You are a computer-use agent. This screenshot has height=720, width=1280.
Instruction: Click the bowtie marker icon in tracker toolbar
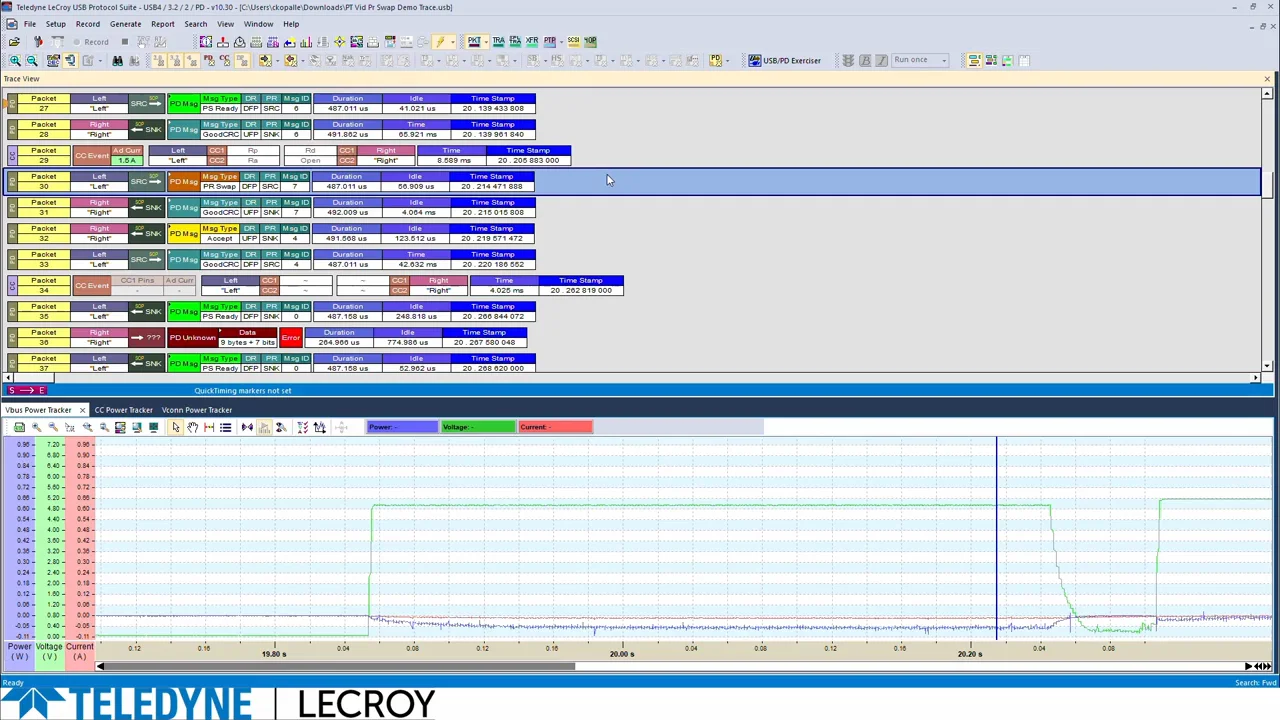247,428
